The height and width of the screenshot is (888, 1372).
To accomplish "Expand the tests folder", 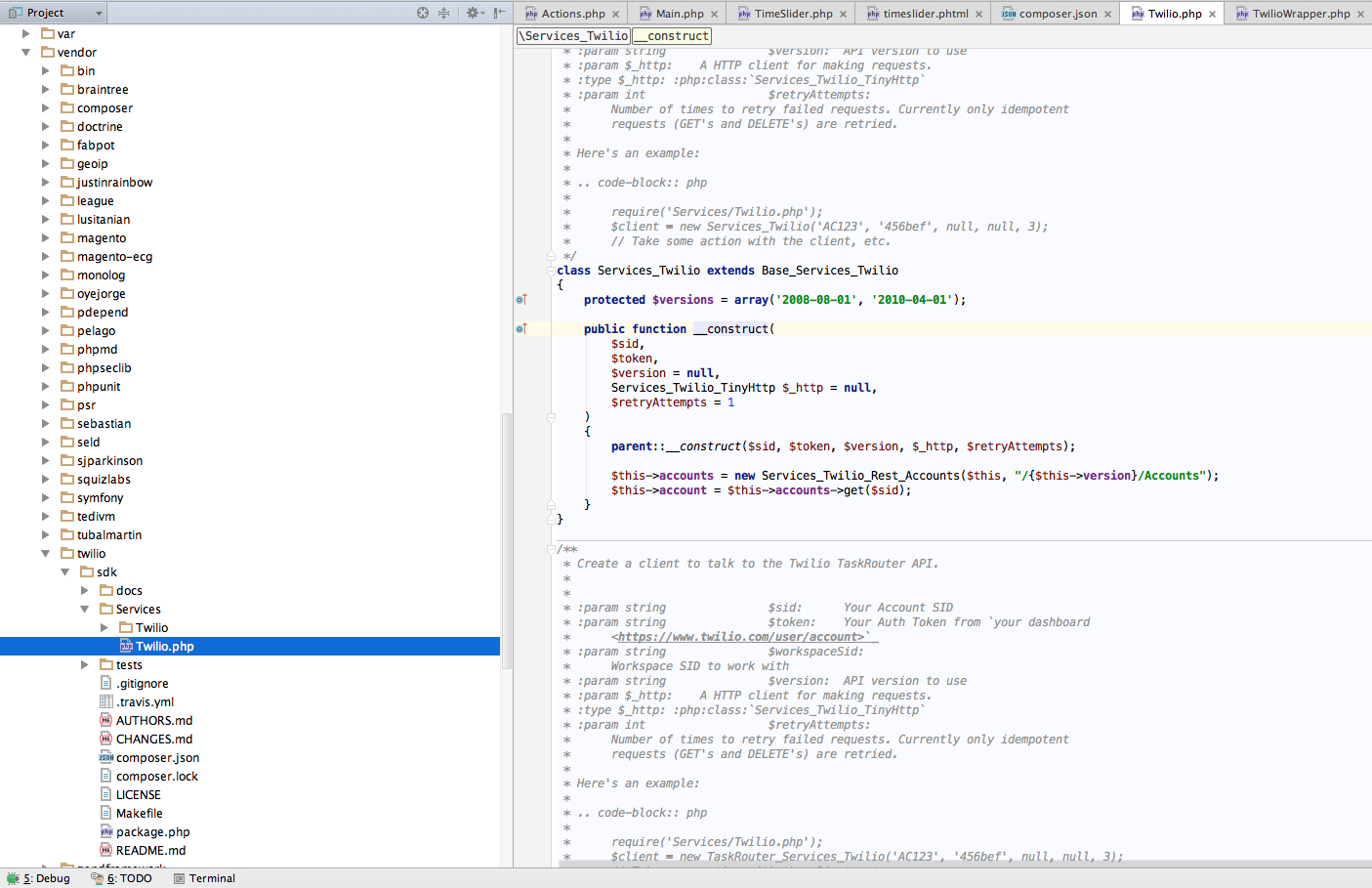I will [85, 665].
